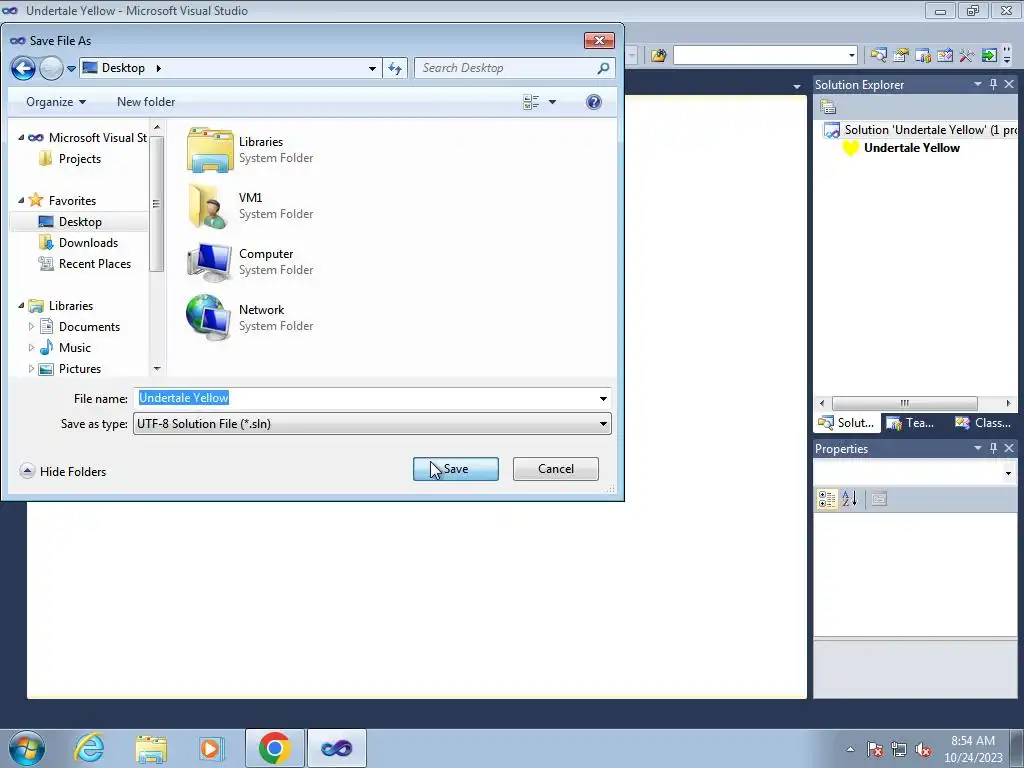Open the Solution Explorer window position menu
The image size is (1024, 768).
click(978, 84)
